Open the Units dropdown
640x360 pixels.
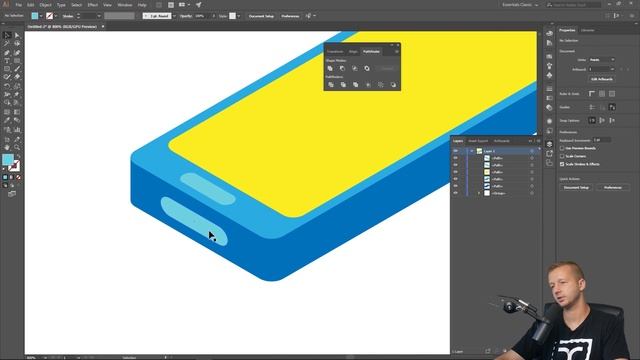602,60
